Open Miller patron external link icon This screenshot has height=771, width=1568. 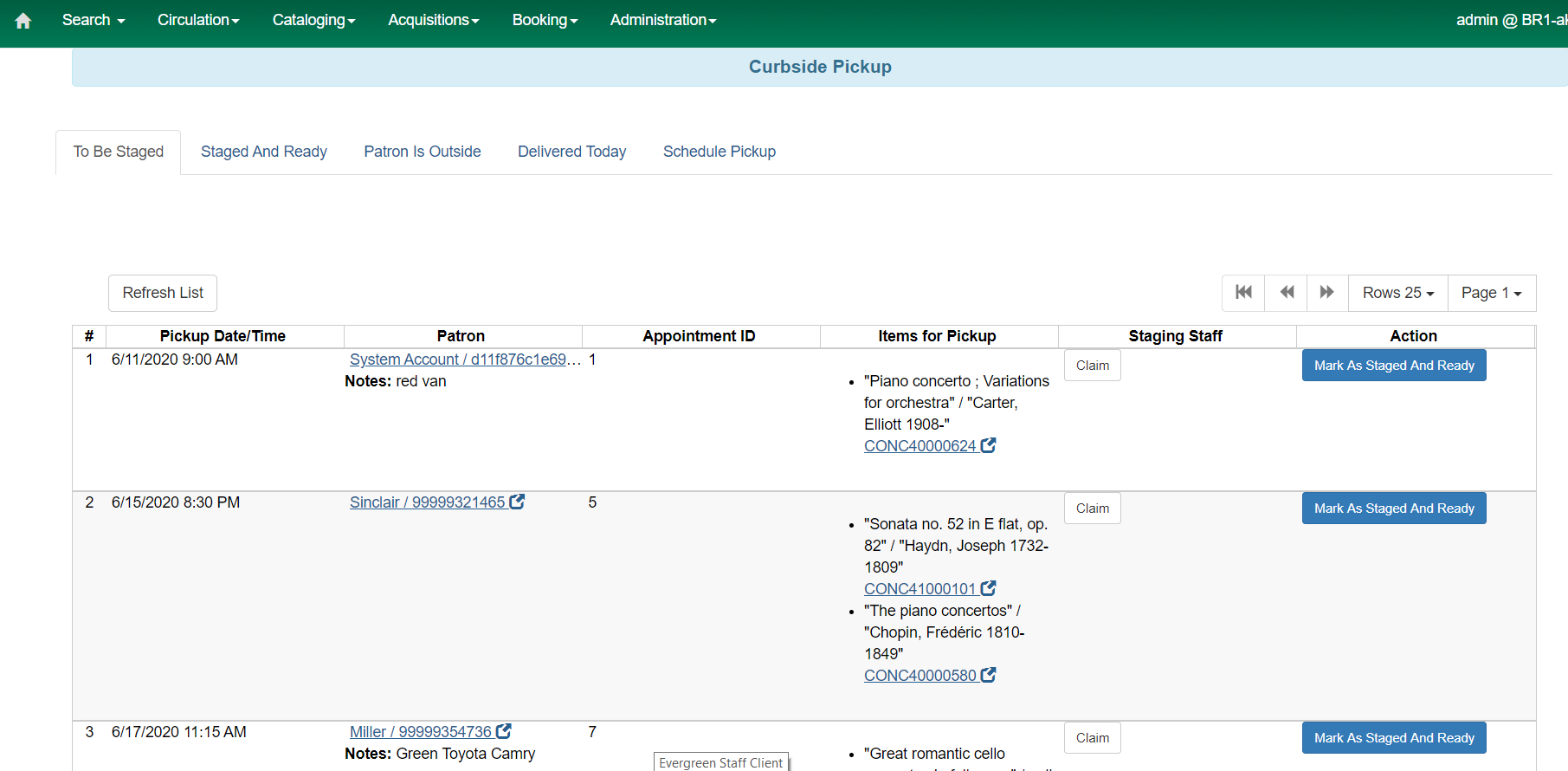click(x=504, y=731)
